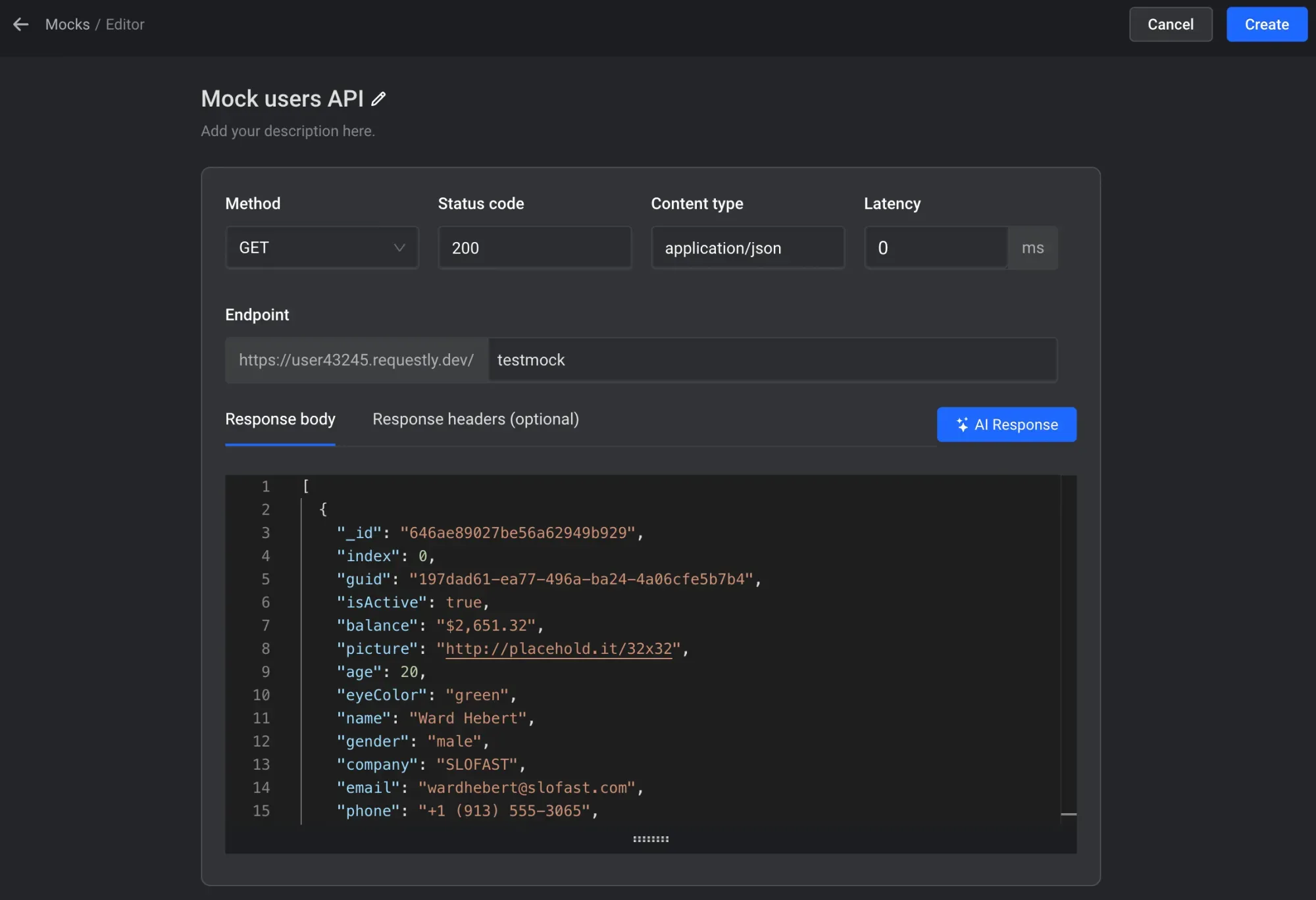Click the pencil icon to edit mock name
1316x900 pixels.
pyautogui.click(x=378, y=99)
